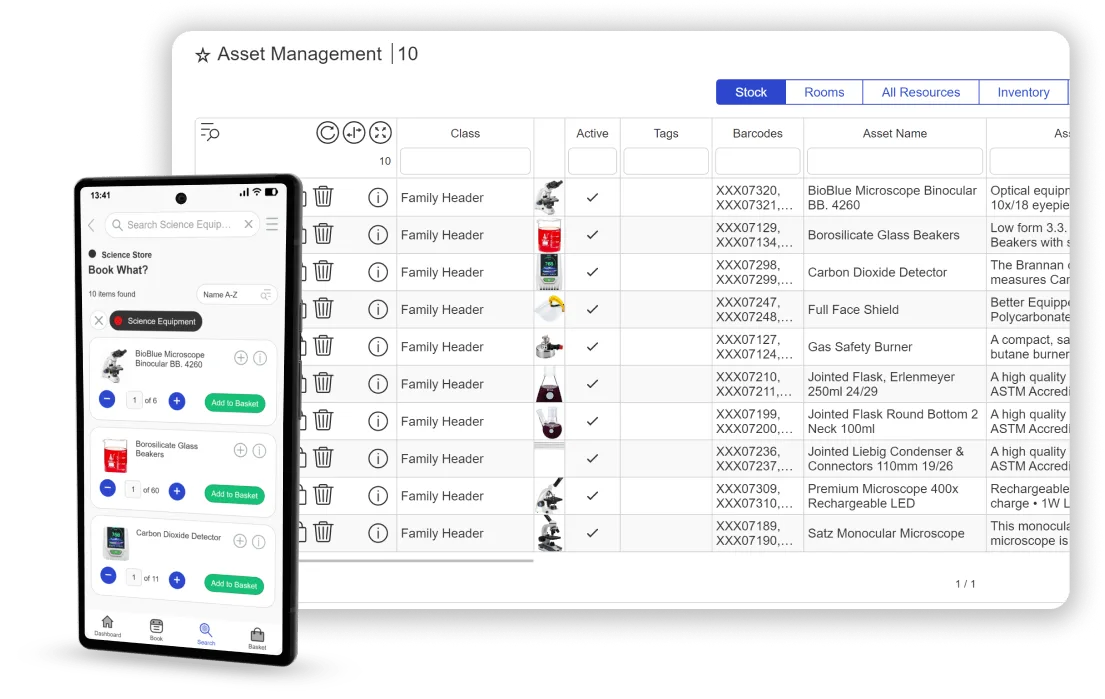Click the refresh icon above the table
This screenshot has width=1105, height=699.
[x=327, y=133]
